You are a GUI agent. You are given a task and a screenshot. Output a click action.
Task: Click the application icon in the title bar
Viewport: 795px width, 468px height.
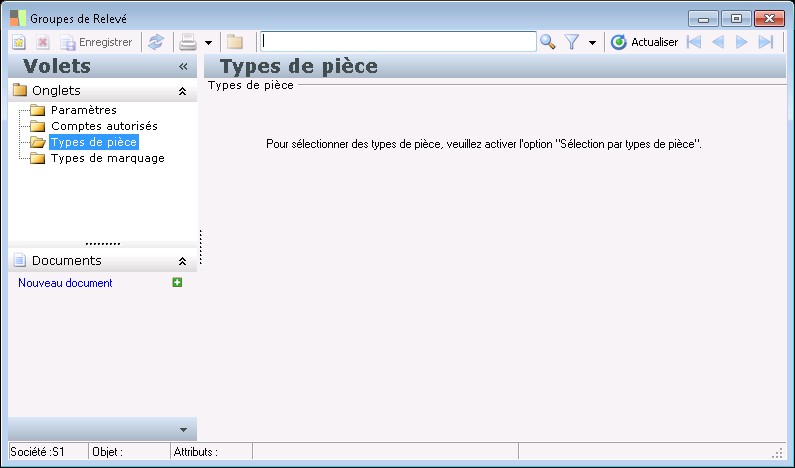18,18
